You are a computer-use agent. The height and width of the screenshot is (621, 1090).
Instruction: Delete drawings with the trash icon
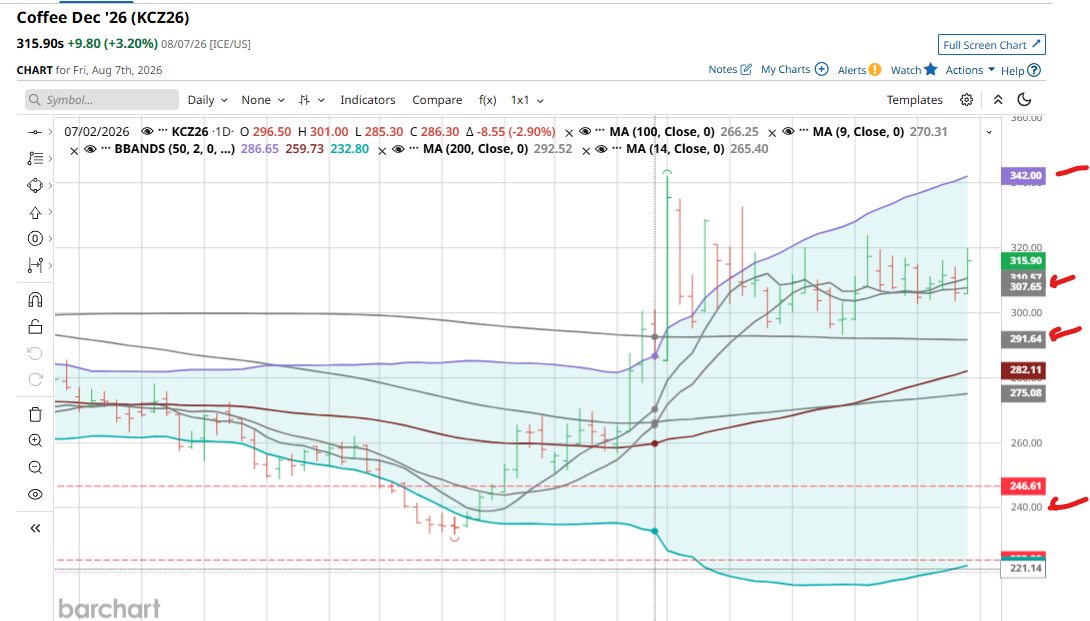click(x=35, y=414)
